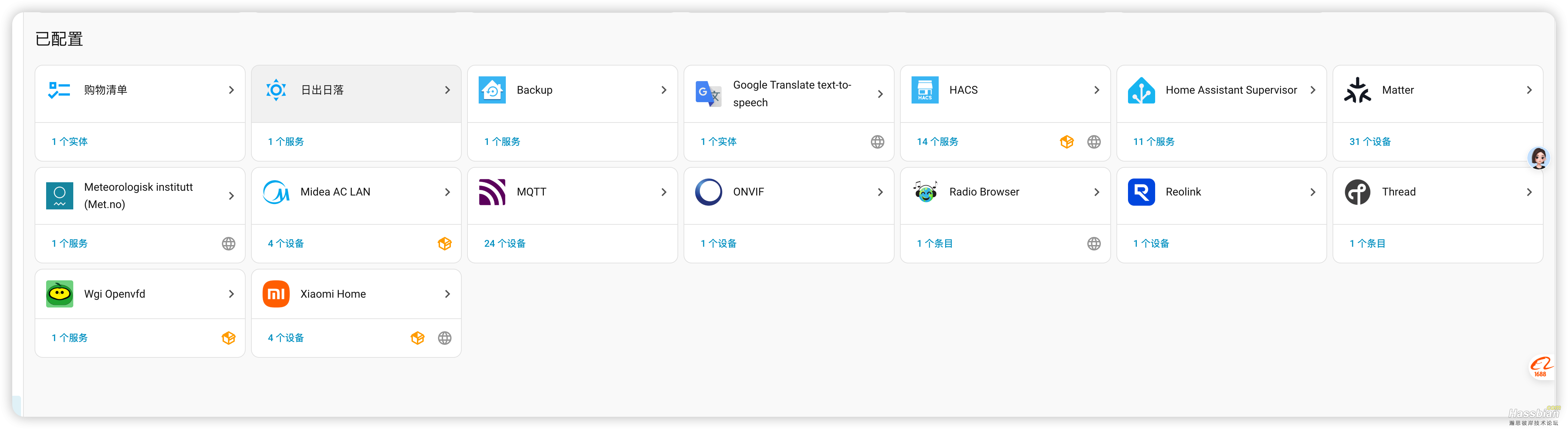The width and height of the screenshot is (1568, 429).
Task: Select the ONVIF title text
Action: point(748,192)
